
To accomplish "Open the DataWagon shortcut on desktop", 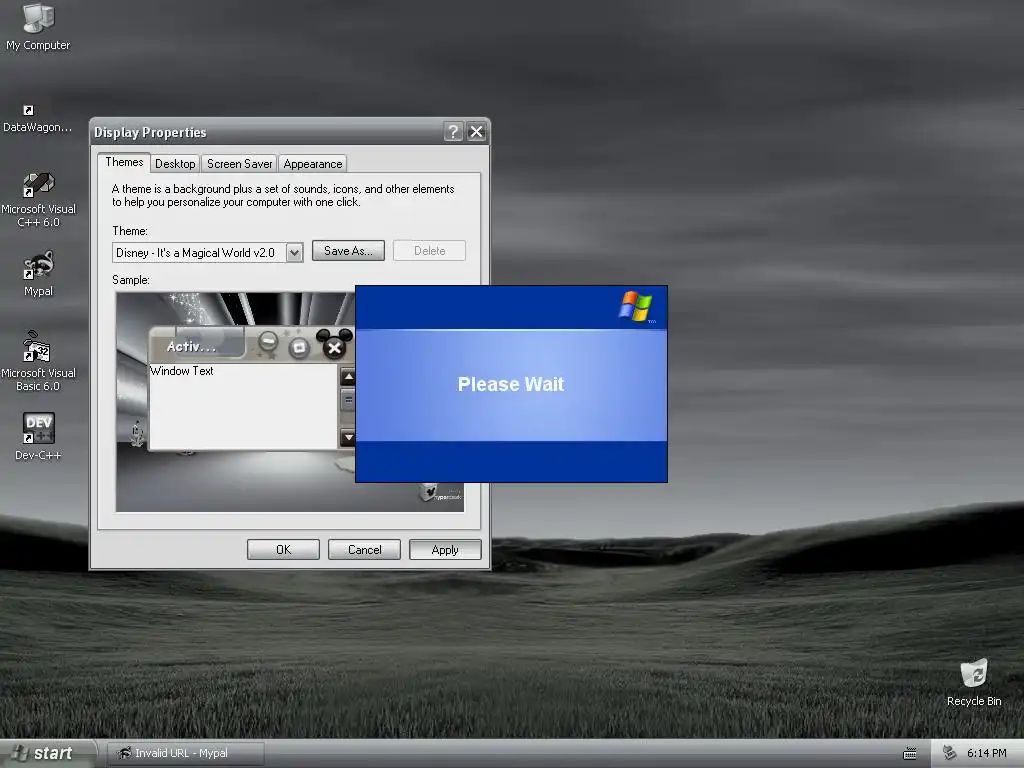I will coord(37,119).
